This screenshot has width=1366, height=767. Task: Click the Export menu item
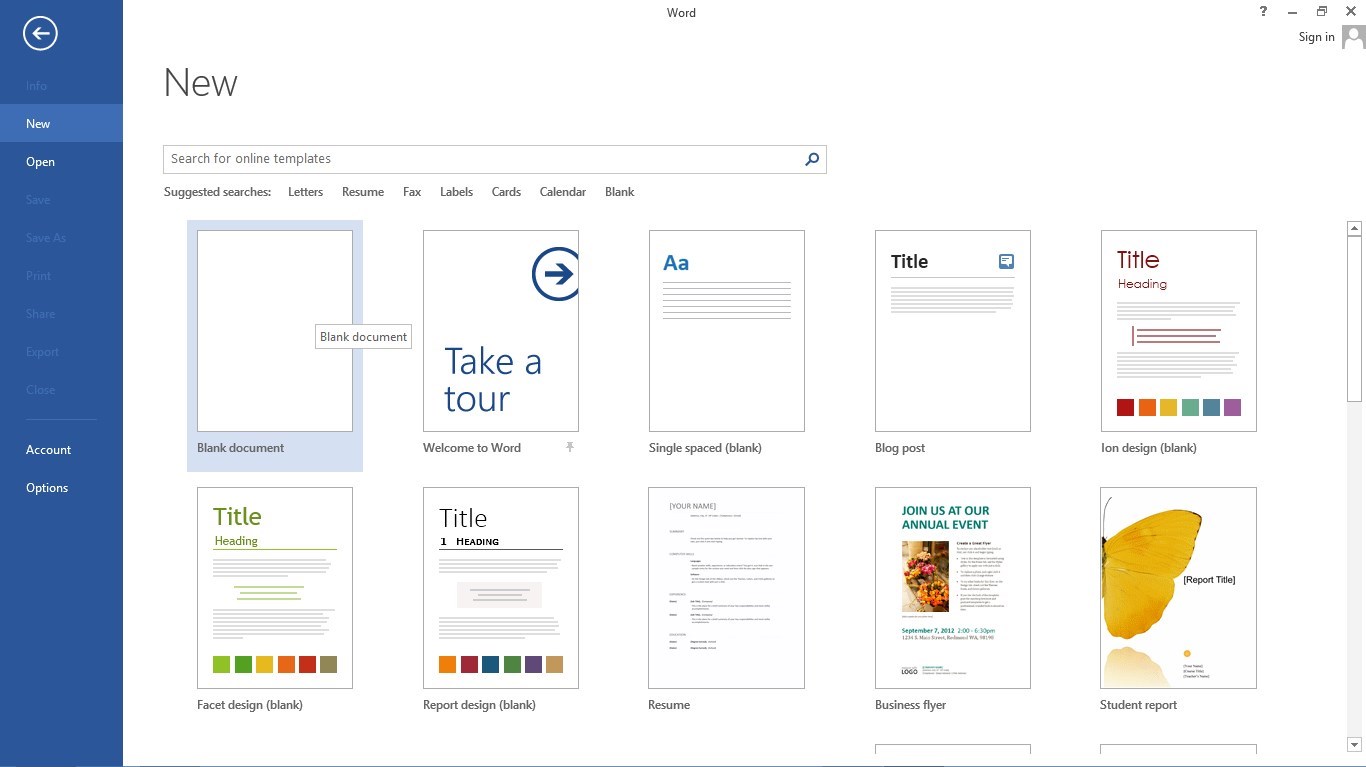click(x=61, y=352)
